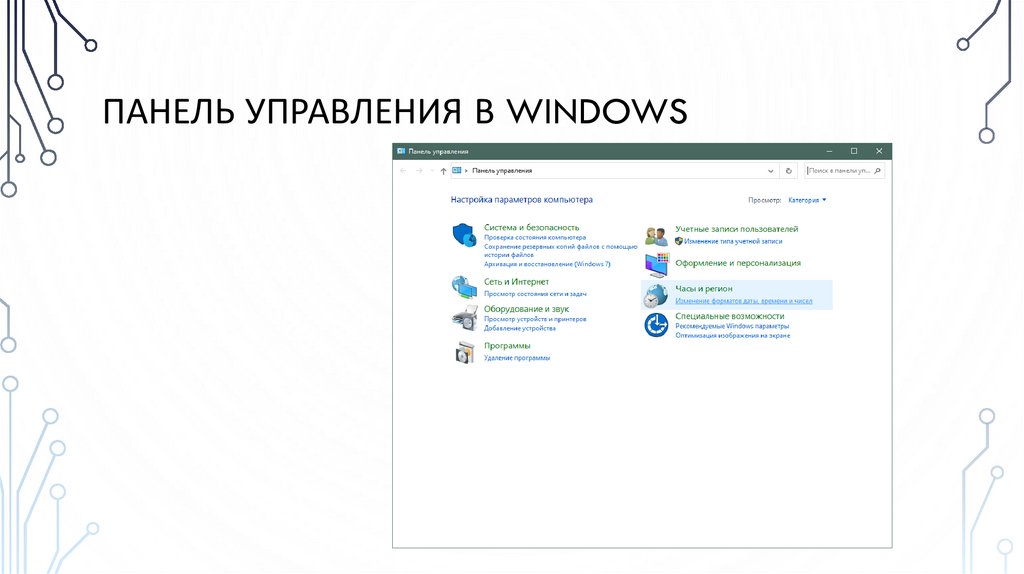The width and height of the screenshot is (1024, 574).
Task: Click Изменение типа учетной записи link
Action: (733, 242)
